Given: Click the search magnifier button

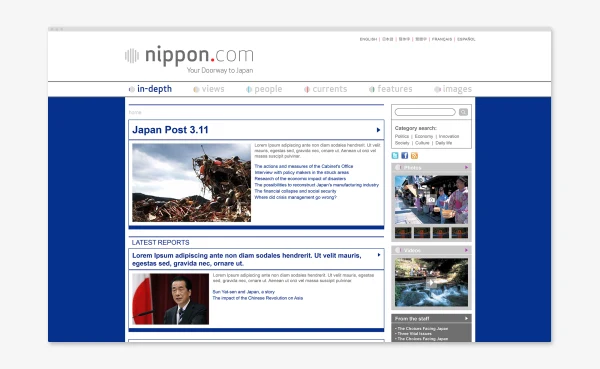Looking at the screenshot, I should pos(463,112).
